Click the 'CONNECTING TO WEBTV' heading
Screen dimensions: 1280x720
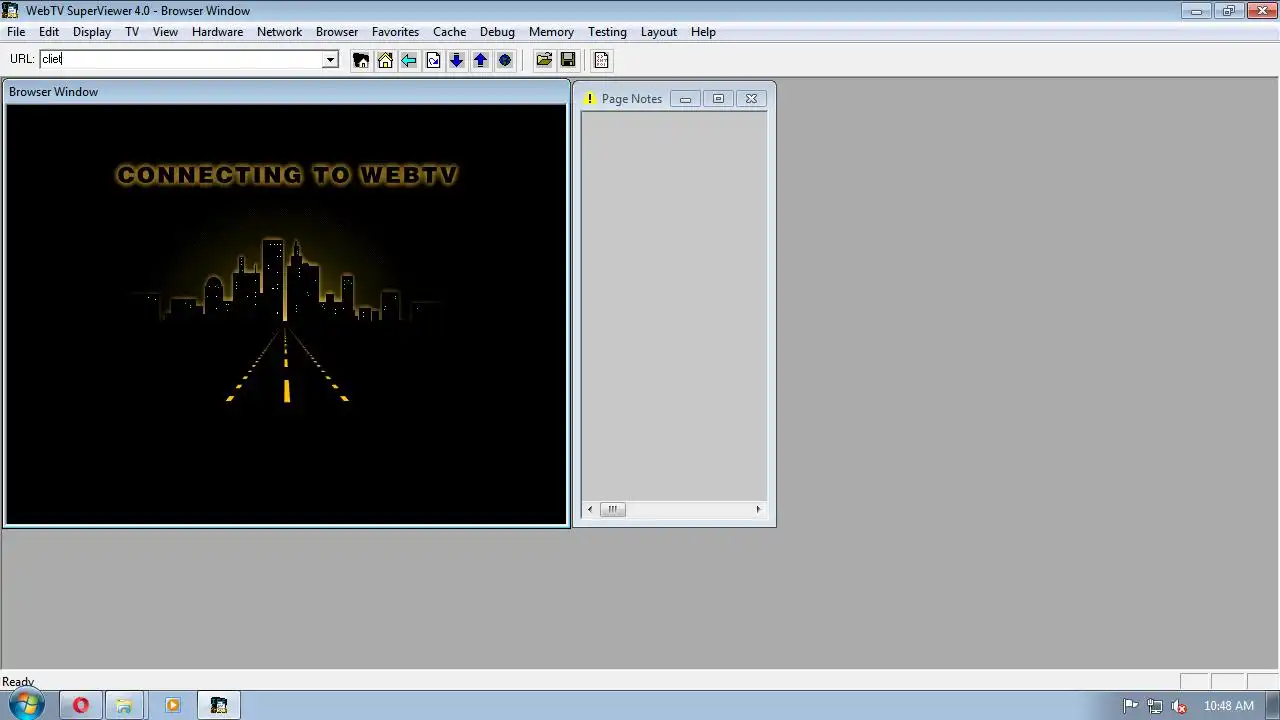click(x=287, y=175)
